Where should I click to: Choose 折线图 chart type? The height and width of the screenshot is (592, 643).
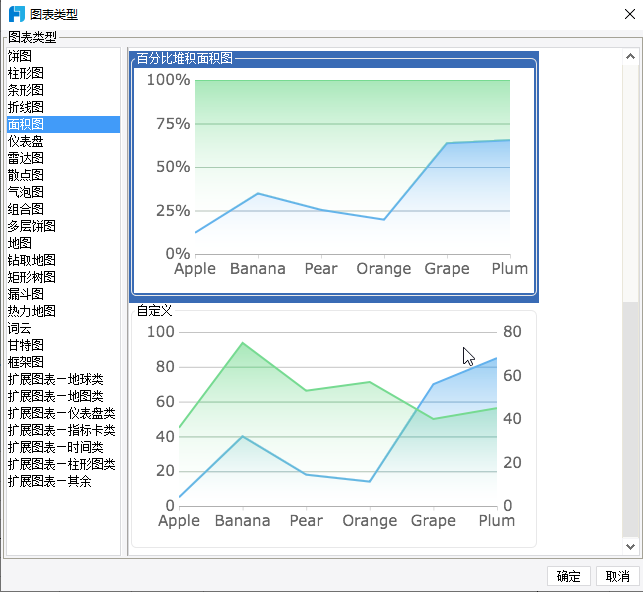pos(64,107)
